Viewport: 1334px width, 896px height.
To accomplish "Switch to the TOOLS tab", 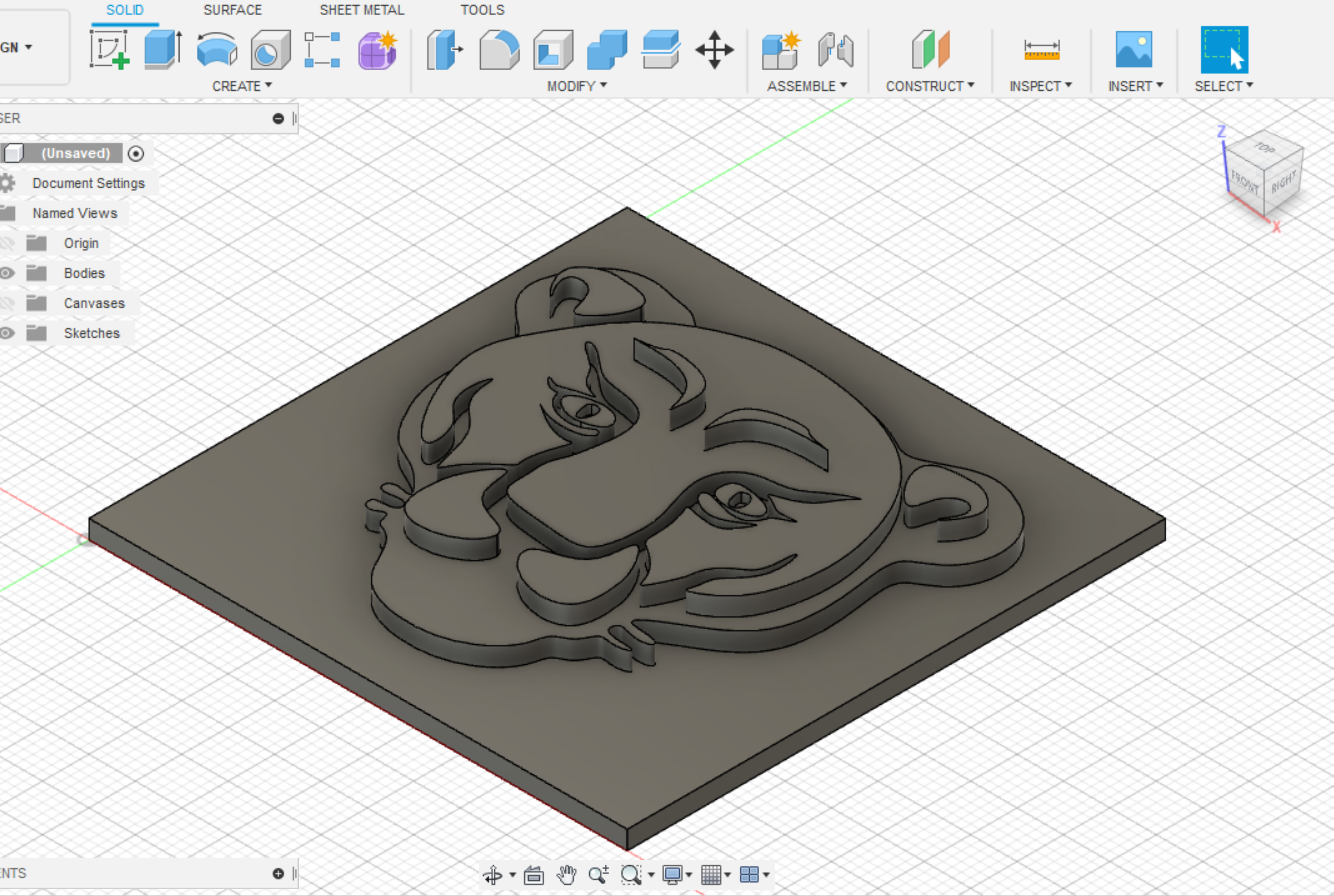I will pos(482,10).
